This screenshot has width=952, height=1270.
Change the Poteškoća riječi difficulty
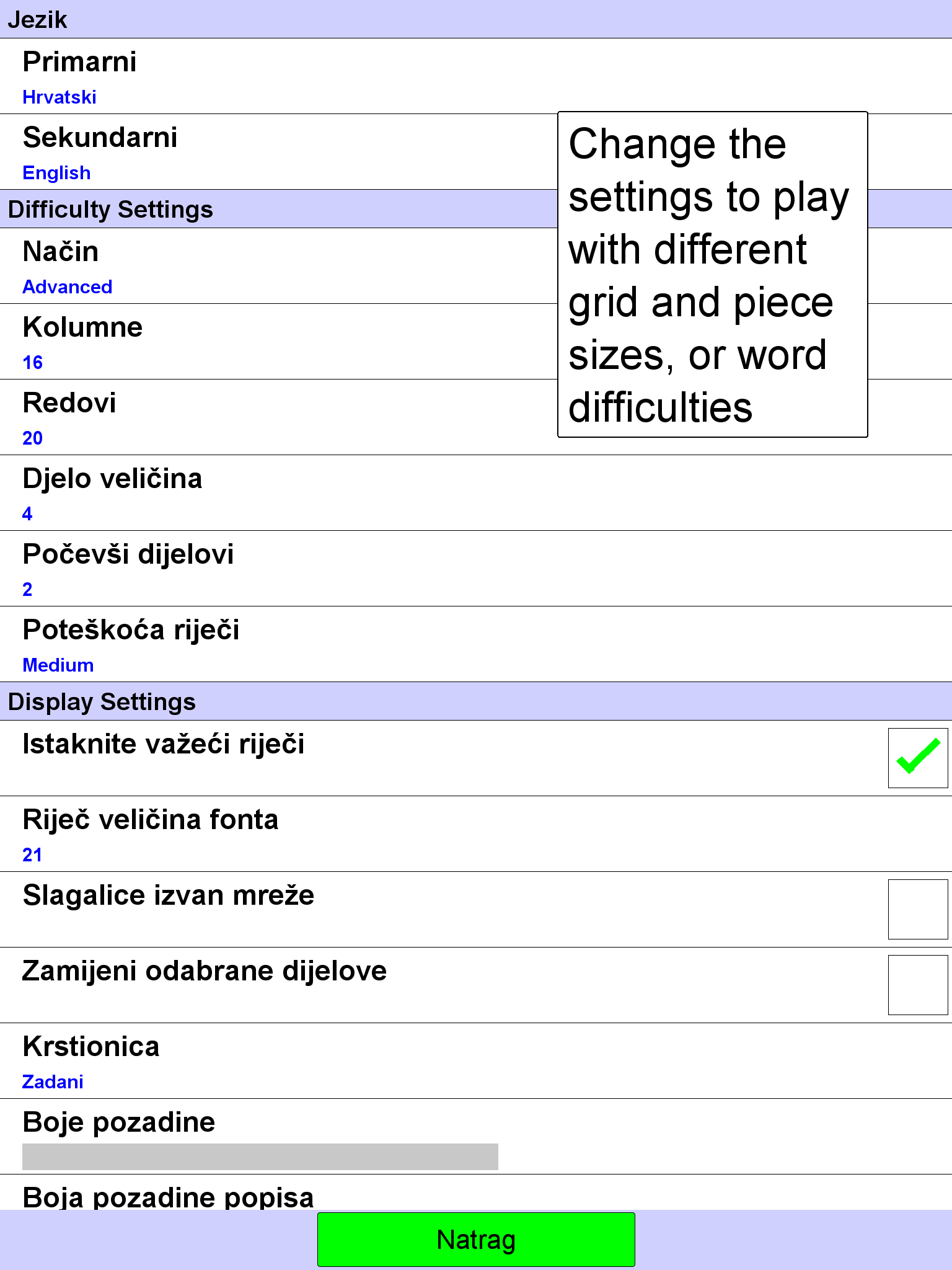point(476,644)
